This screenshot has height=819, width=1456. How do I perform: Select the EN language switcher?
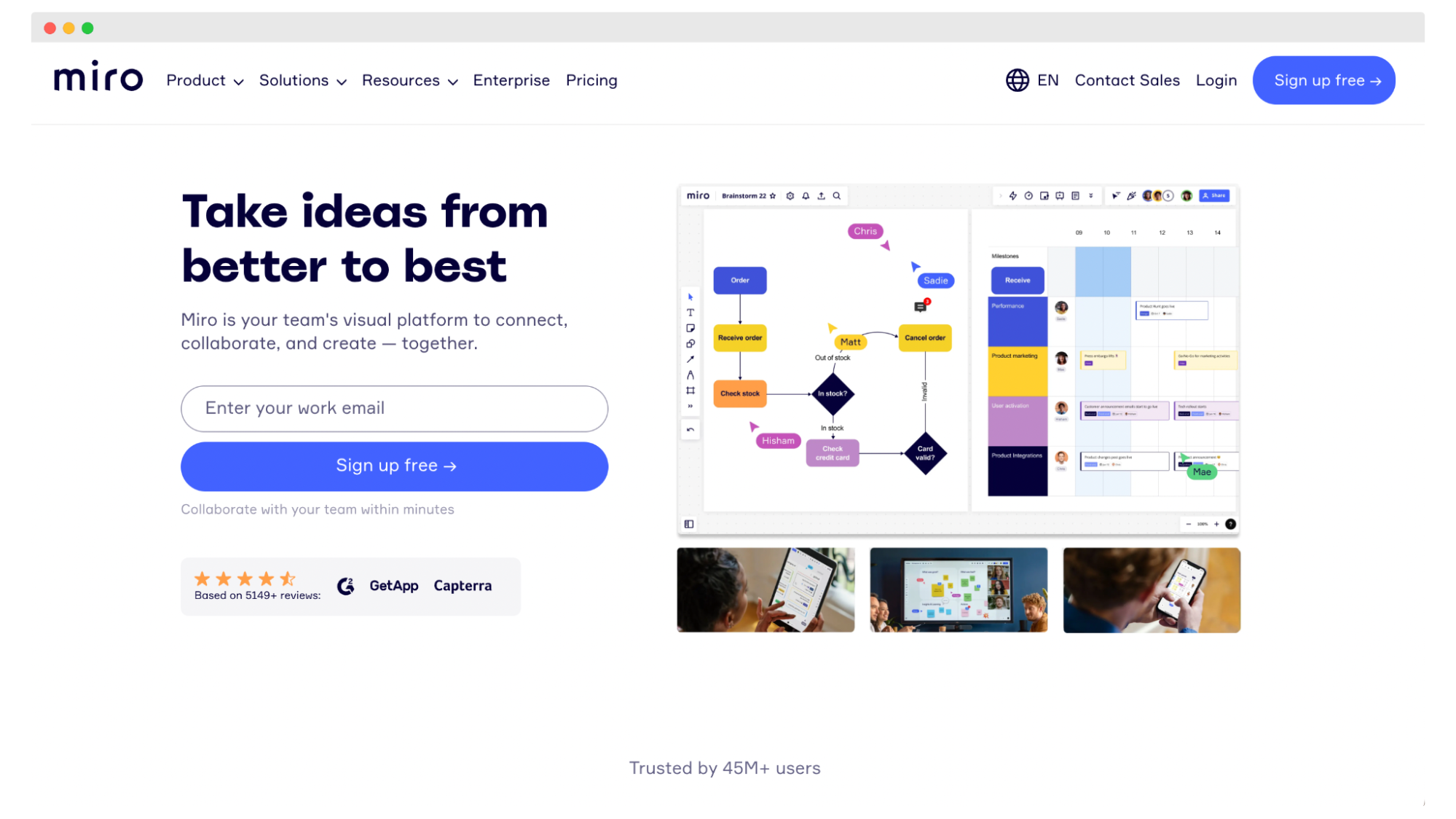[1033, 80]
